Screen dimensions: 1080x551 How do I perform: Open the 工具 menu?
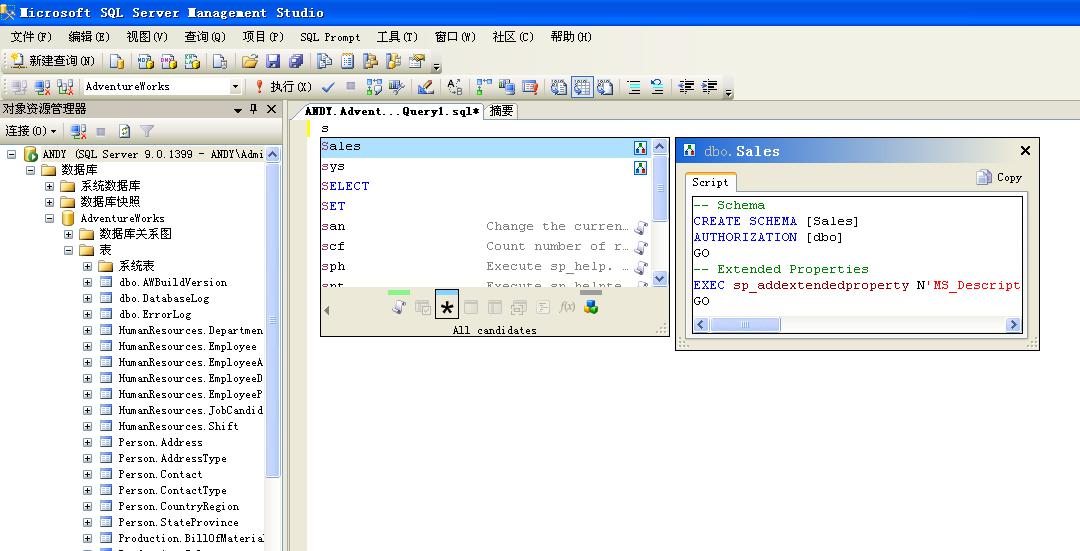[x=397, y=37]
